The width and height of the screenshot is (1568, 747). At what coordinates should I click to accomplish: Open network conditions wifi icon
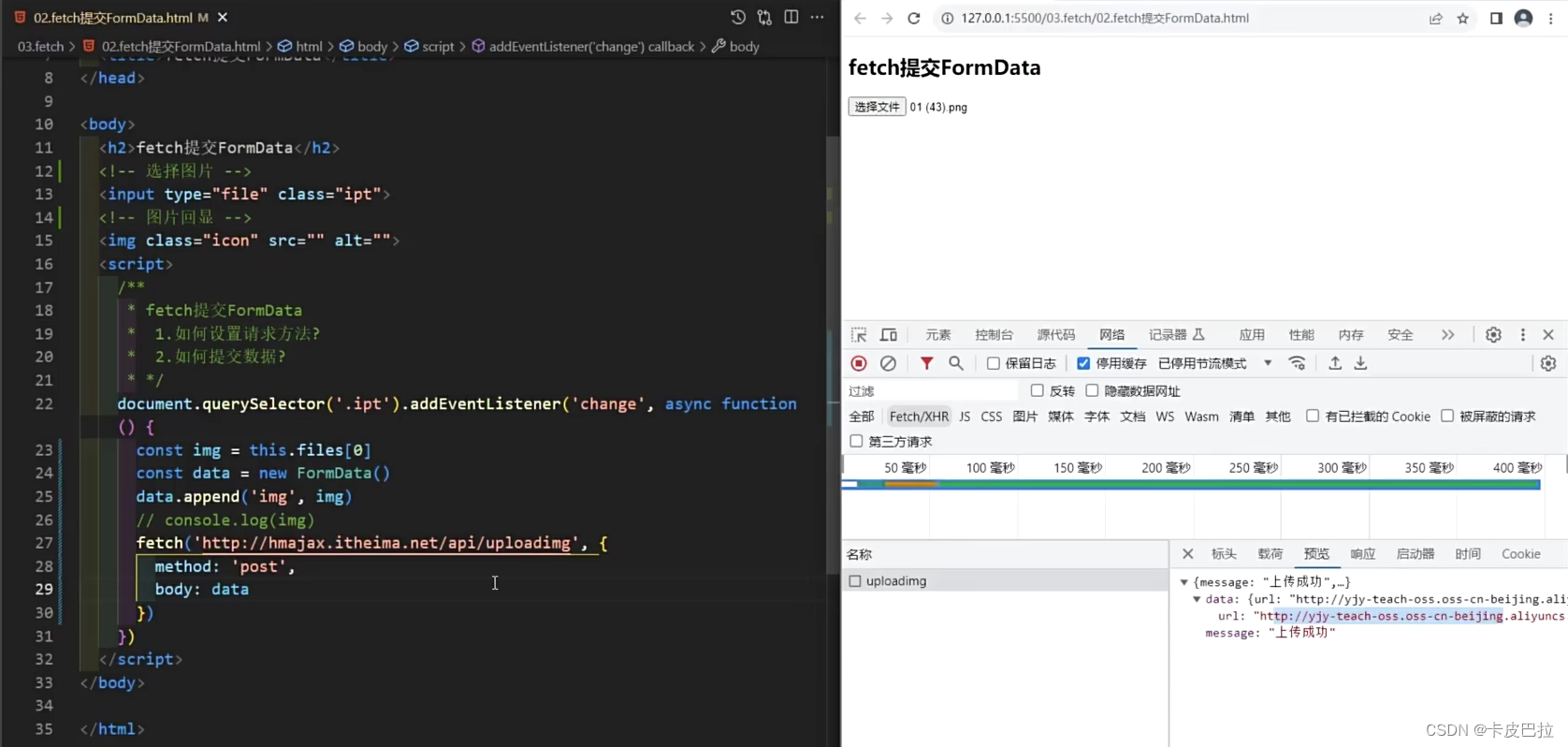pos(1297,363)
